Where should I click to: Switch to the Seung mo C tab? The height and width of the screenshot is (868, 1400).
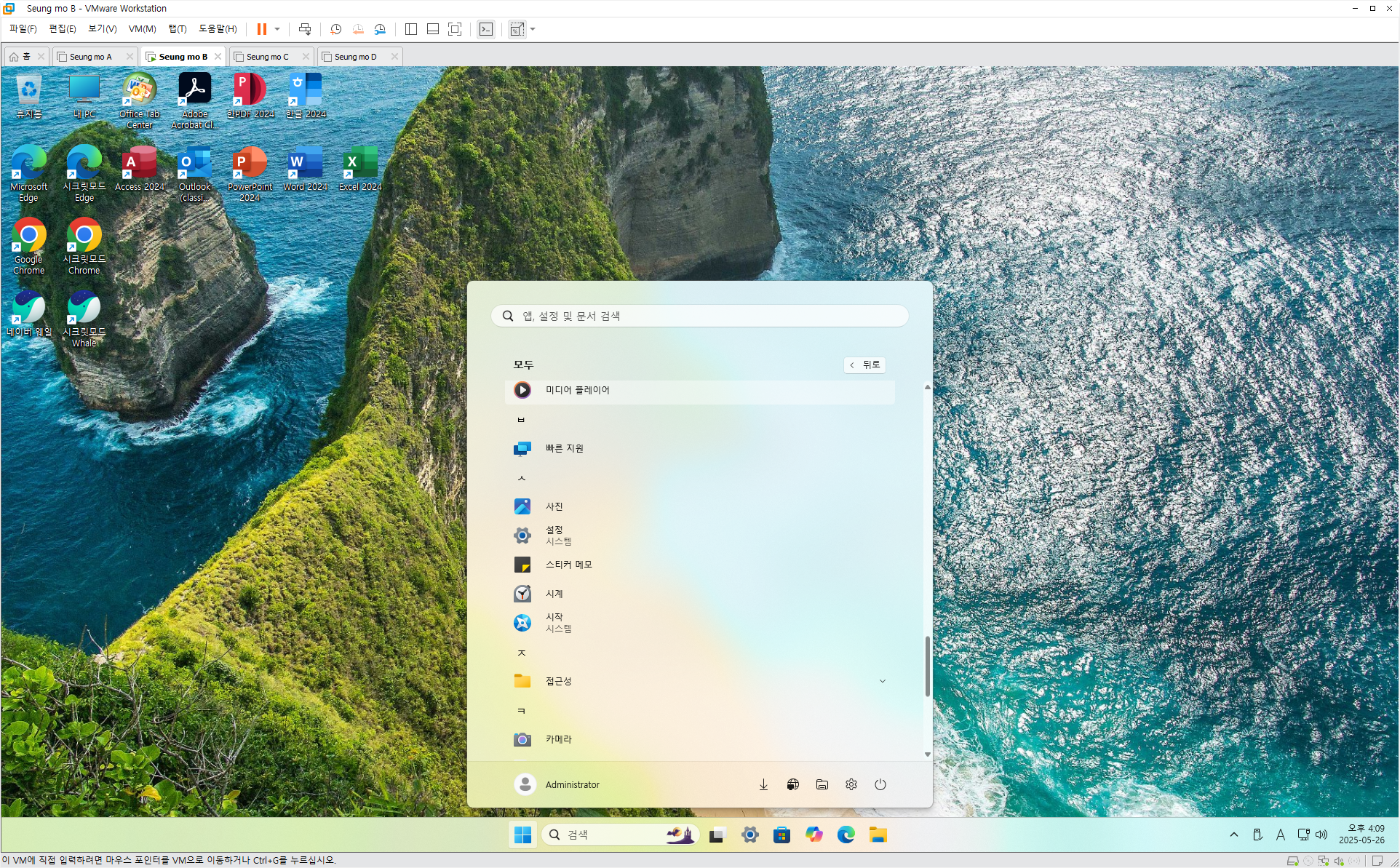267,57
